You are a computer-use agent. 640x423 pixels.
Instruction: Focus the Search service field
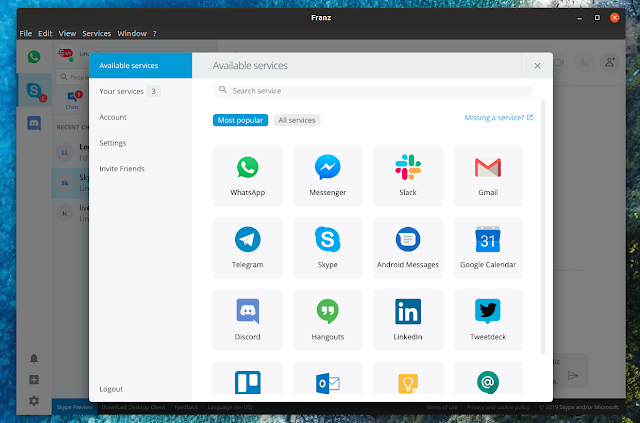[373, 91]
